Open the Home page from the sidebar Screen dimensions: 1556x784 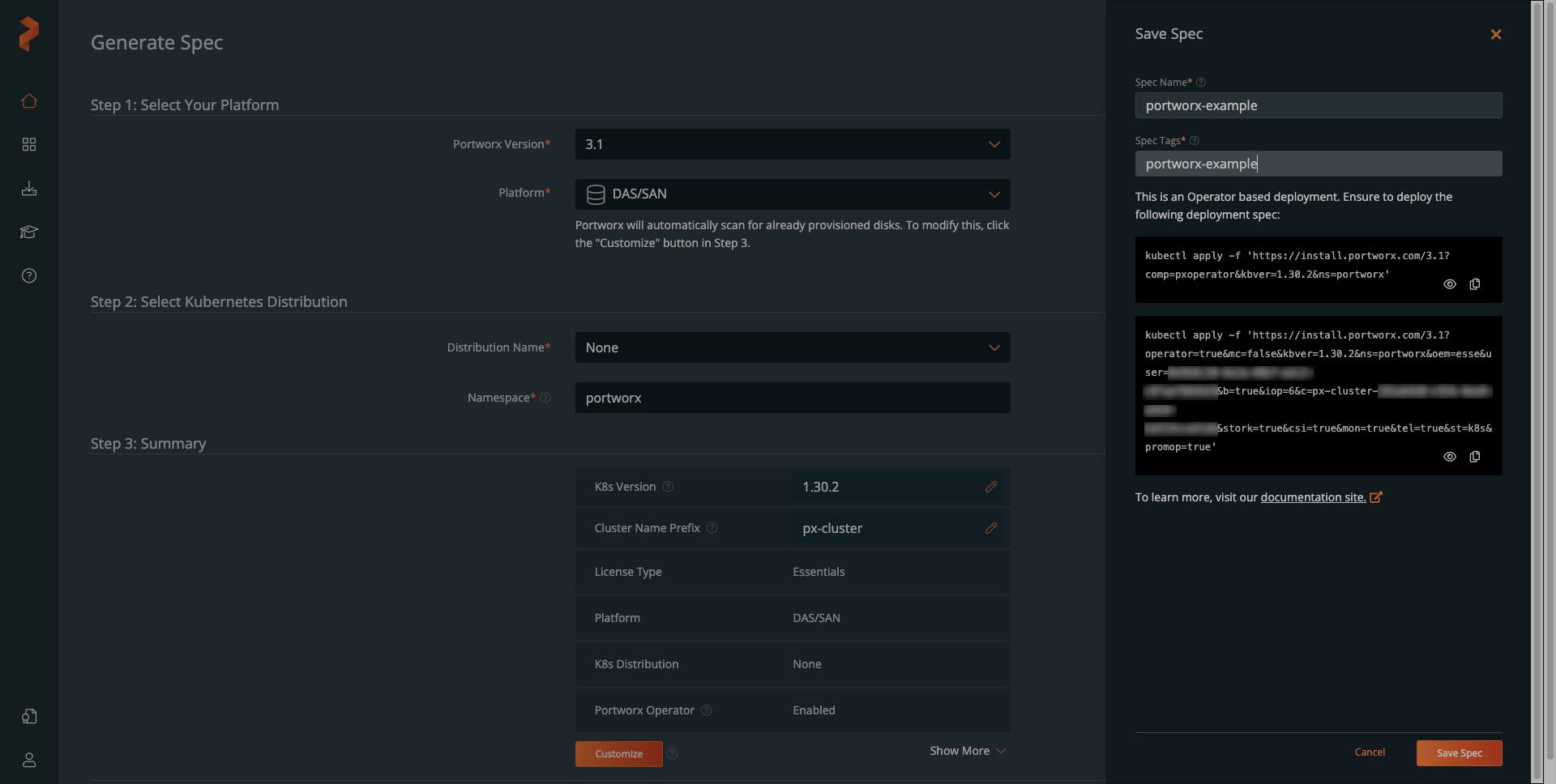click(x=29, y=100)
